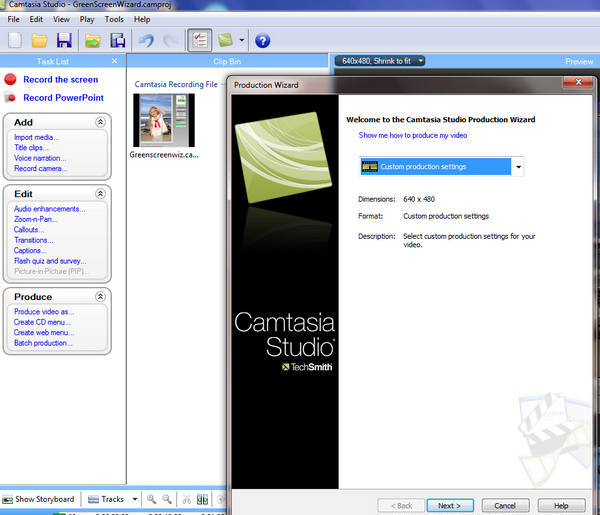Click the Help button in wizard

coord(561,505)
